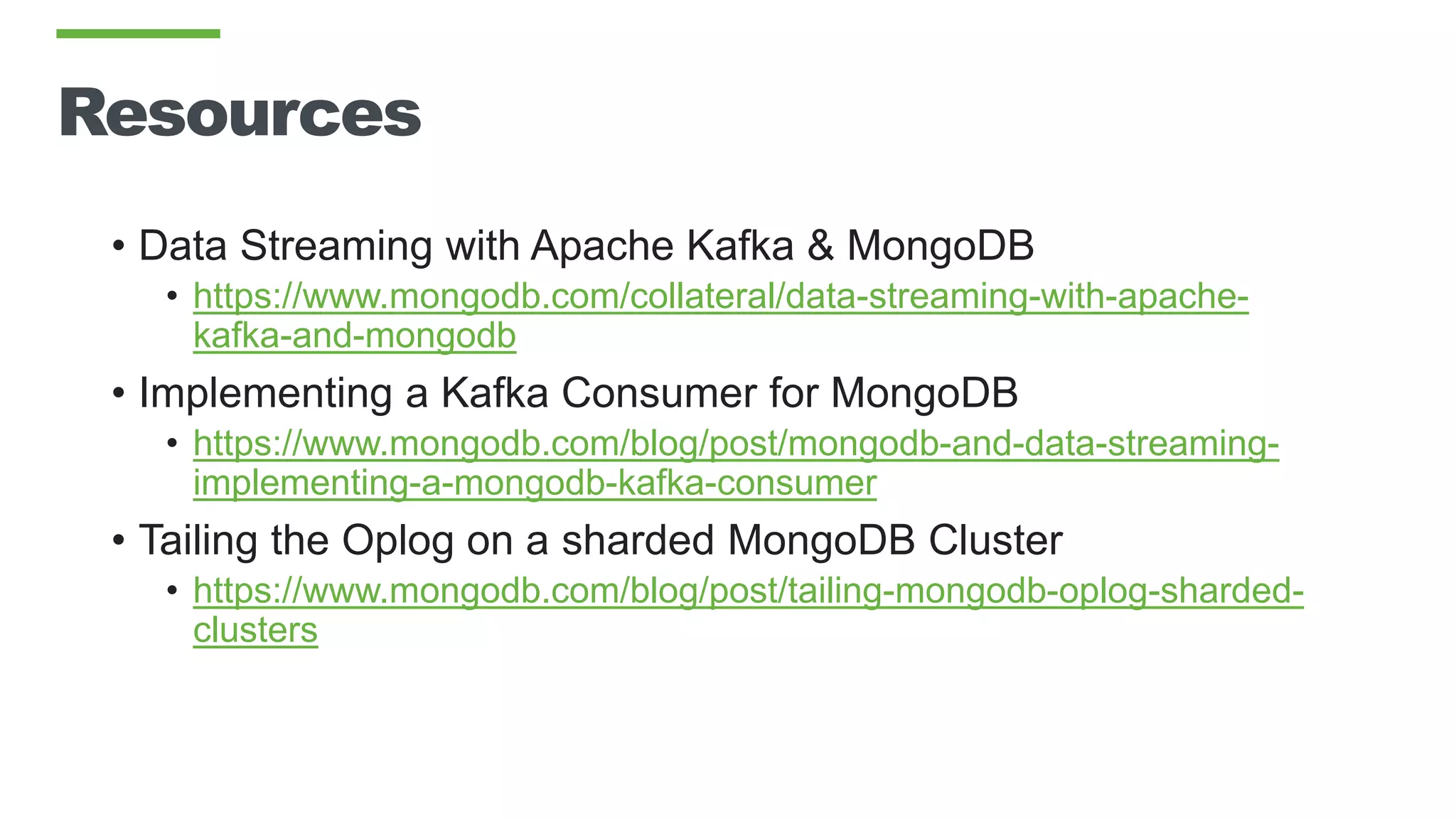Open the mongodb-and-data-streaming blog post link

[x=736, y=444]
